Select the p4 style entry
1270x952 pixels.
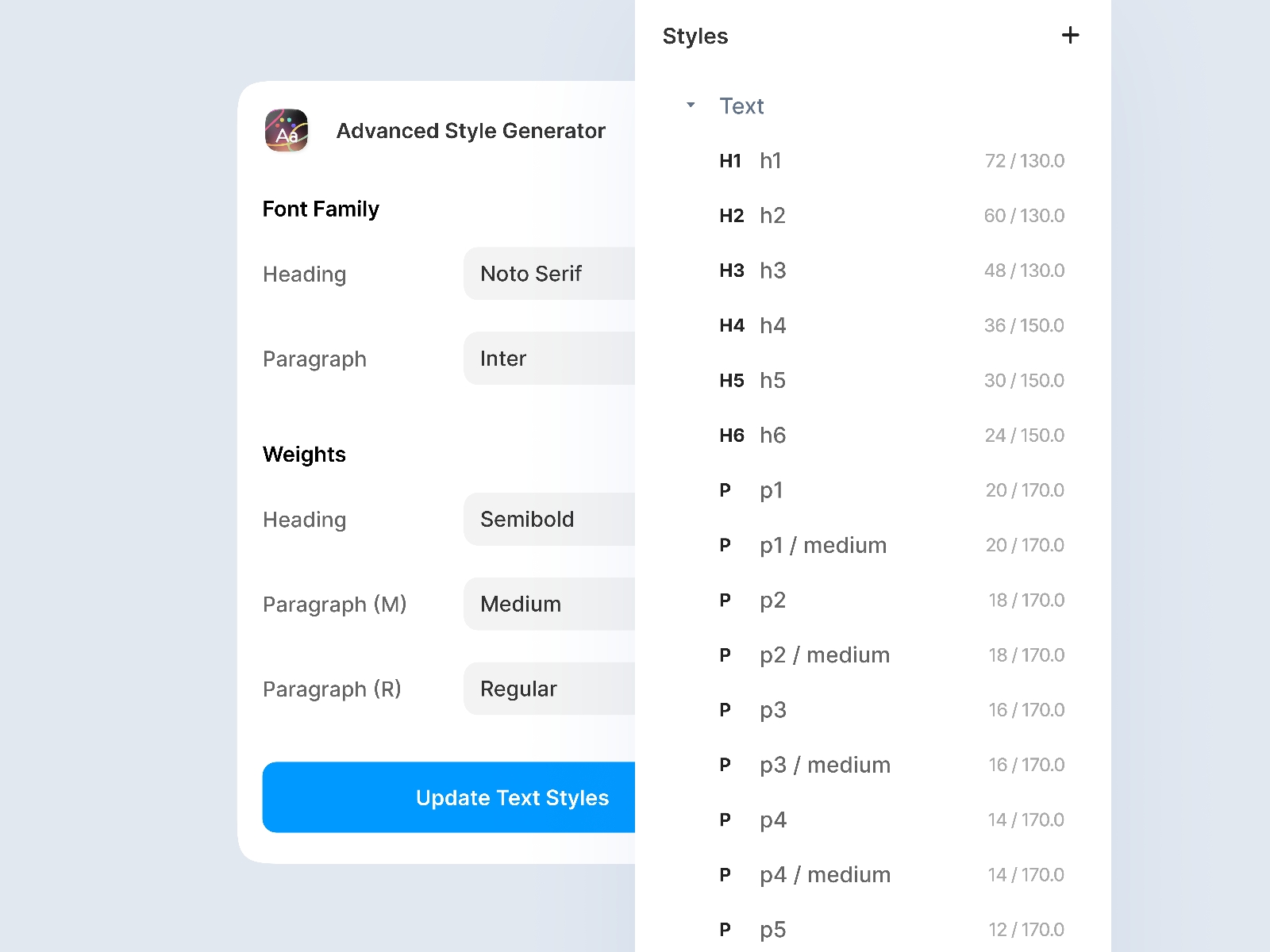[x=772, y=820]
